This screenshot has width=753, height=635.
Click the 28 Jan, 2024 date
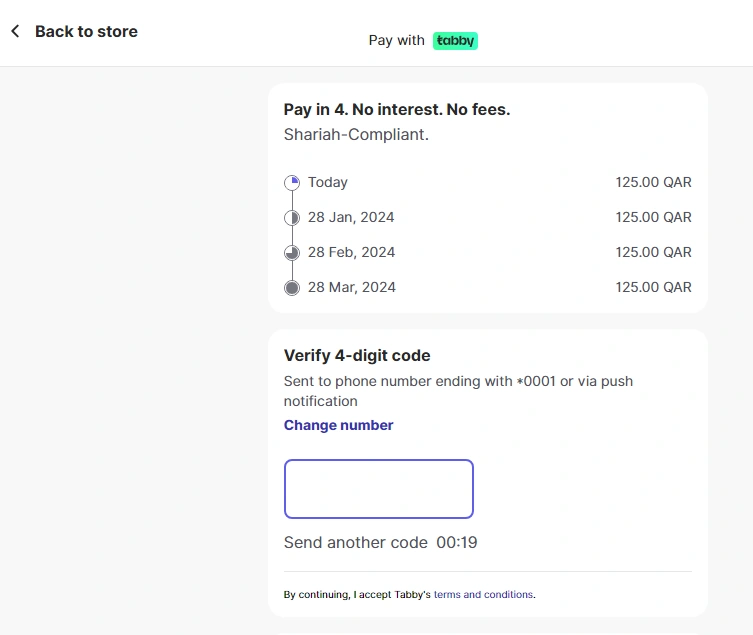(351, 218)
